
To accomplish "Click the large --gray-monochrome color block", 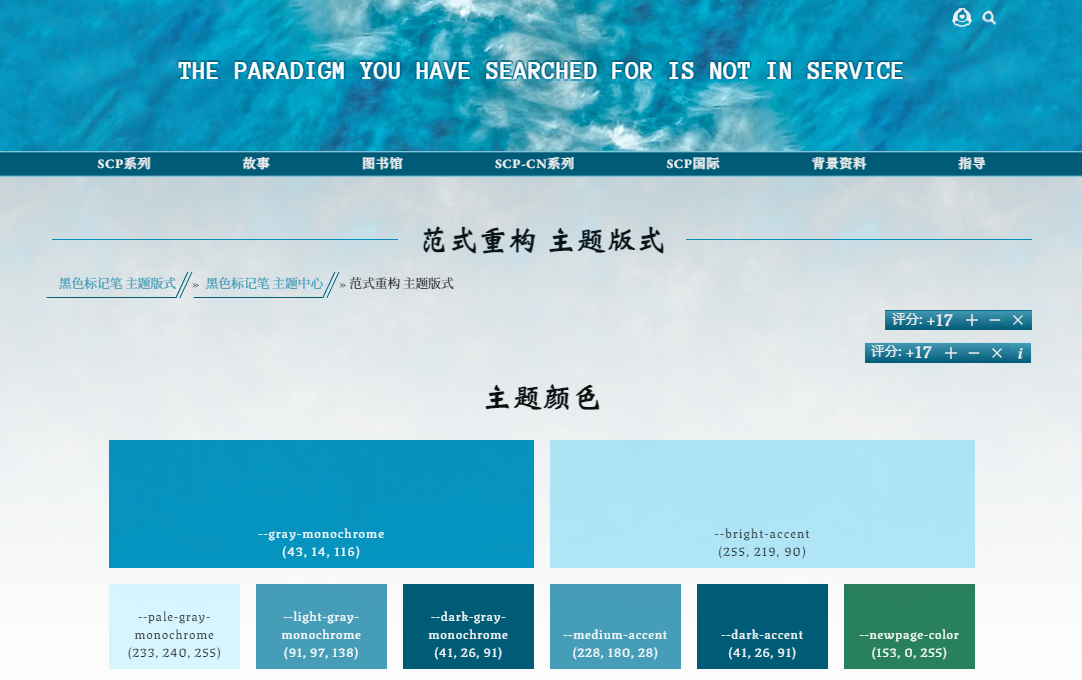I will [321, 503].
